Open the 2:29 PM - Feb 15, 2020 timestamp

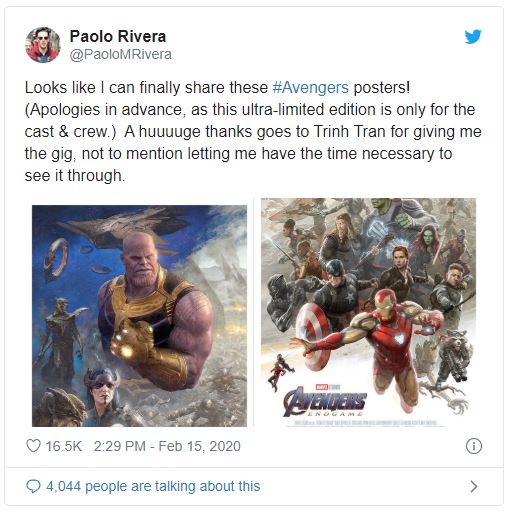coord(167,446)
